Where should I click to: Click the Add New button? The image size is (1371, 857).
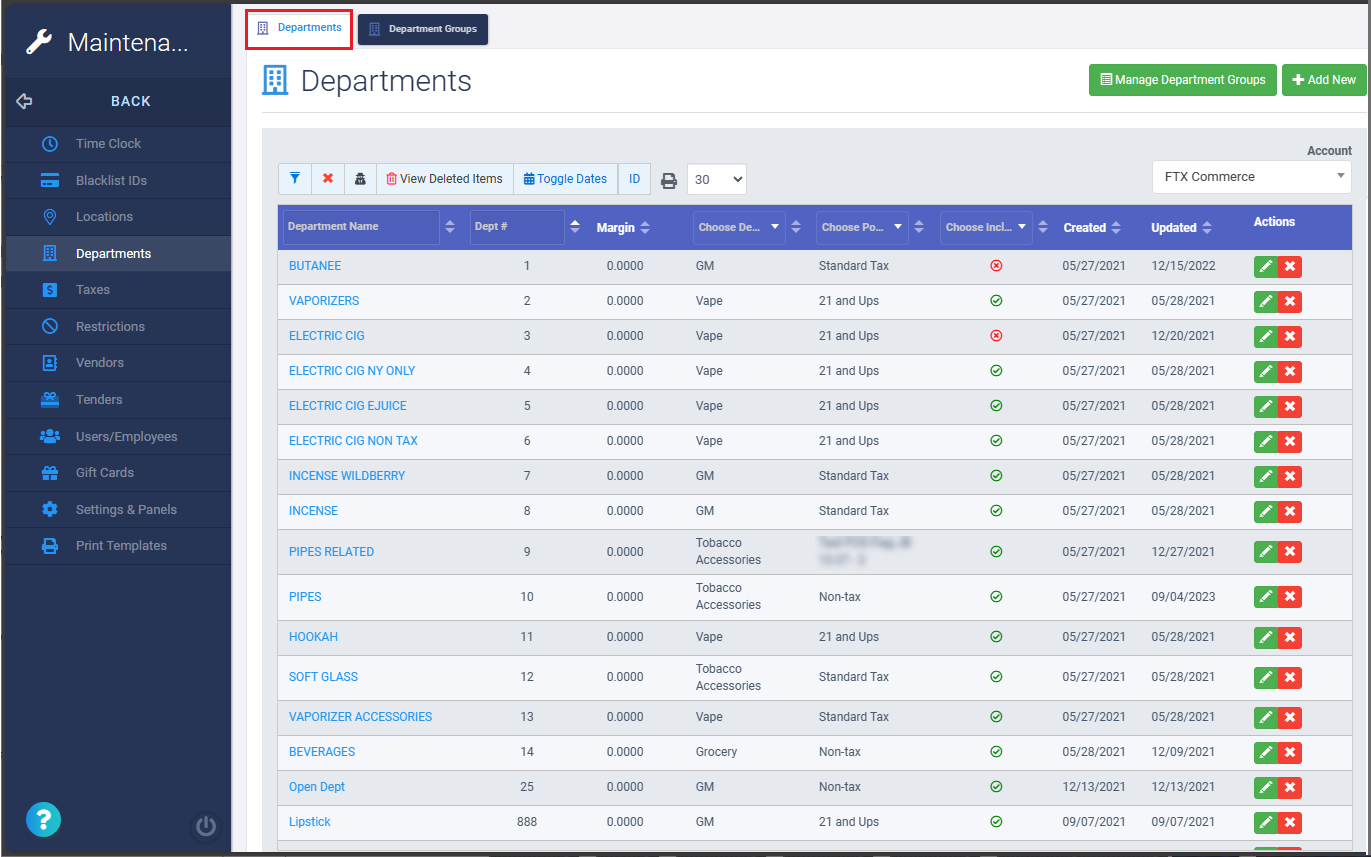(1324, 80)
